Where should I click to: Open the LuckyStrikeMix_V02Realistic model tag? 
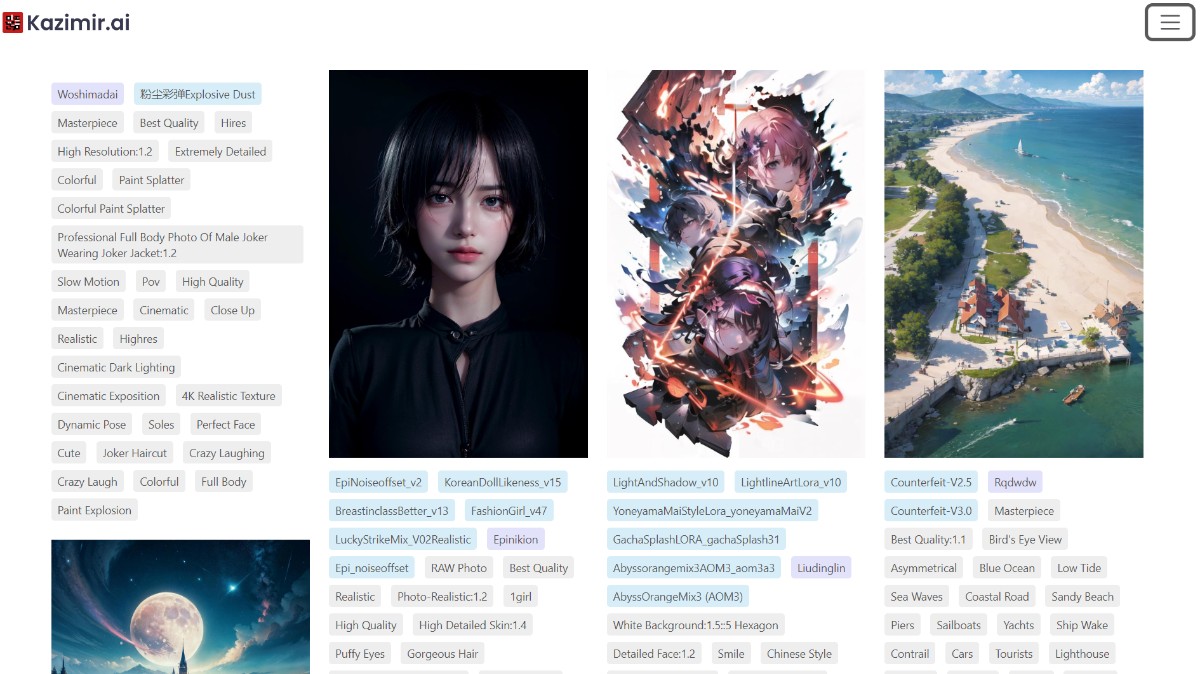(x=403, y=539)
